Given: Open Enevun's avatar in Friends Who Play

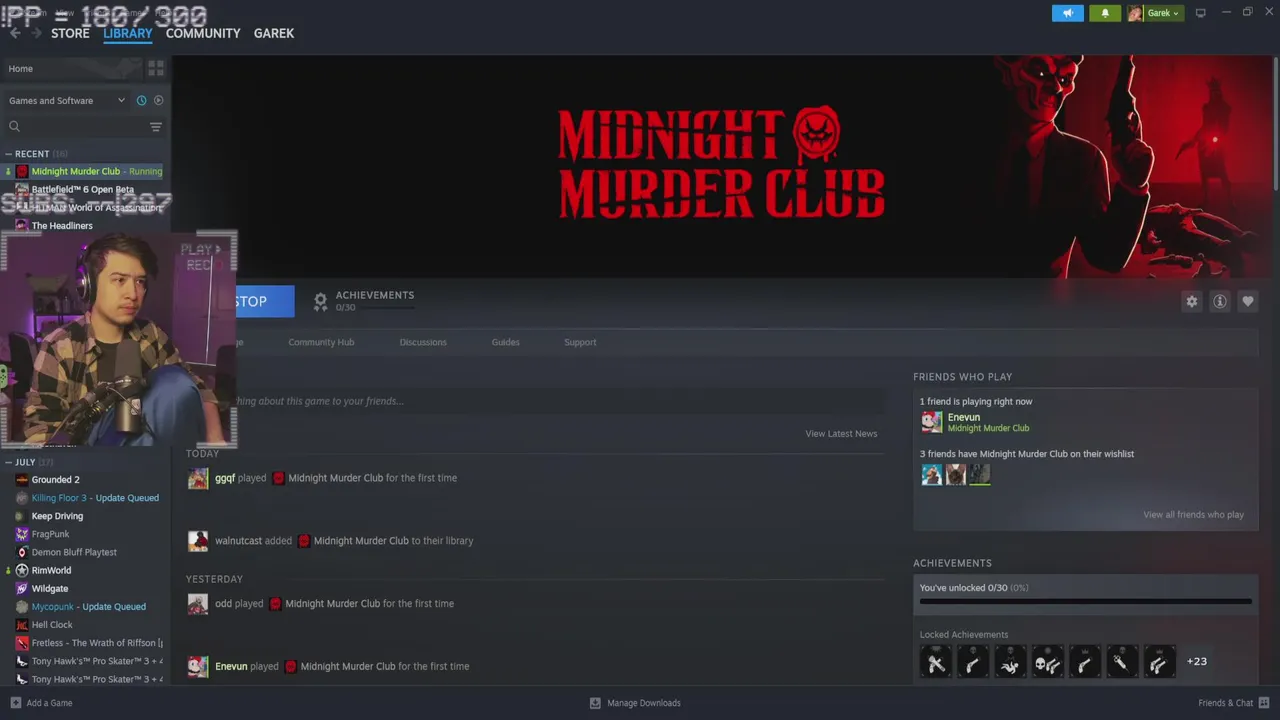Looking at the screenshot, I should click(x=931, y=422).
